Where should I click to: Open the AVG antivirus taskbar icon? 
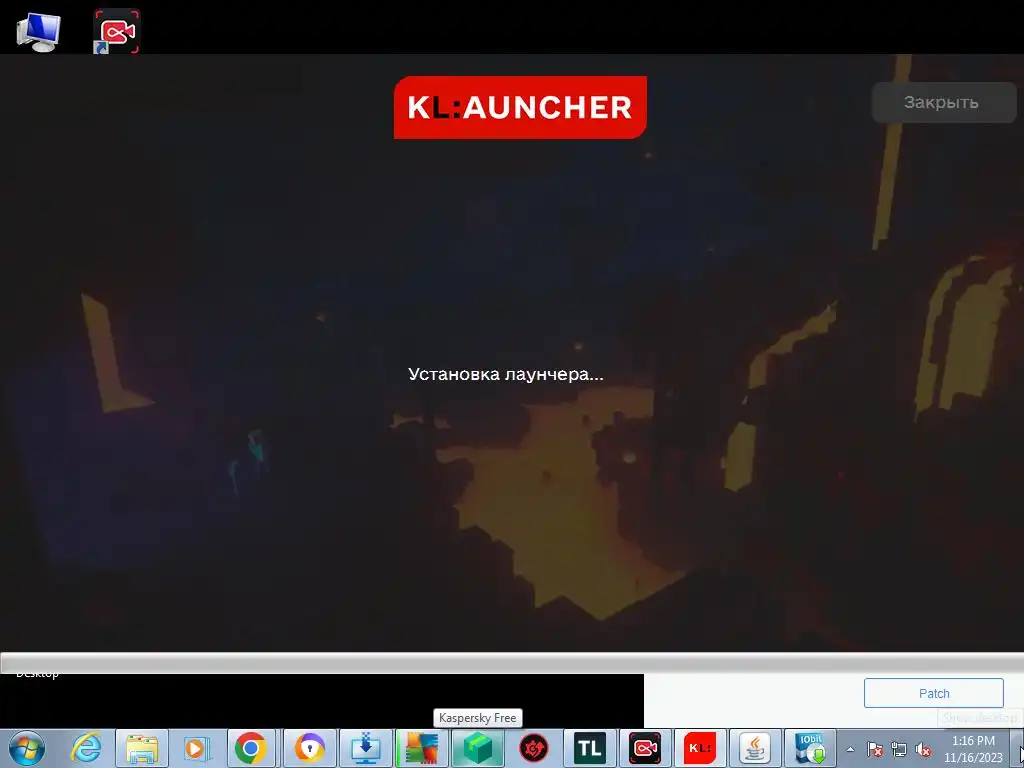pos(422,748)
